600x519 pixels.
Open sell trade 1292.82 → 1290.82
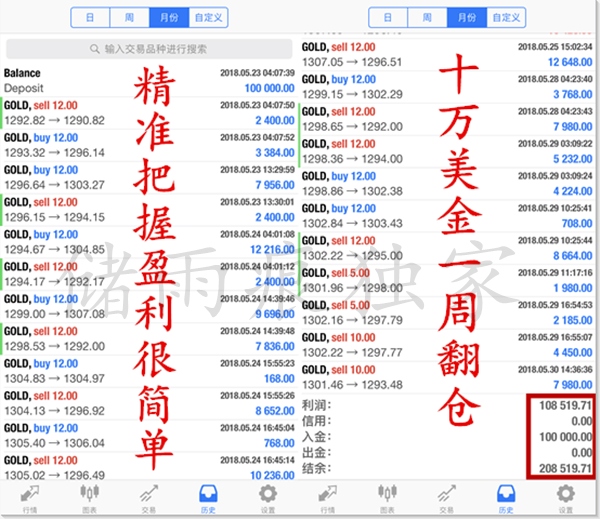149,113
